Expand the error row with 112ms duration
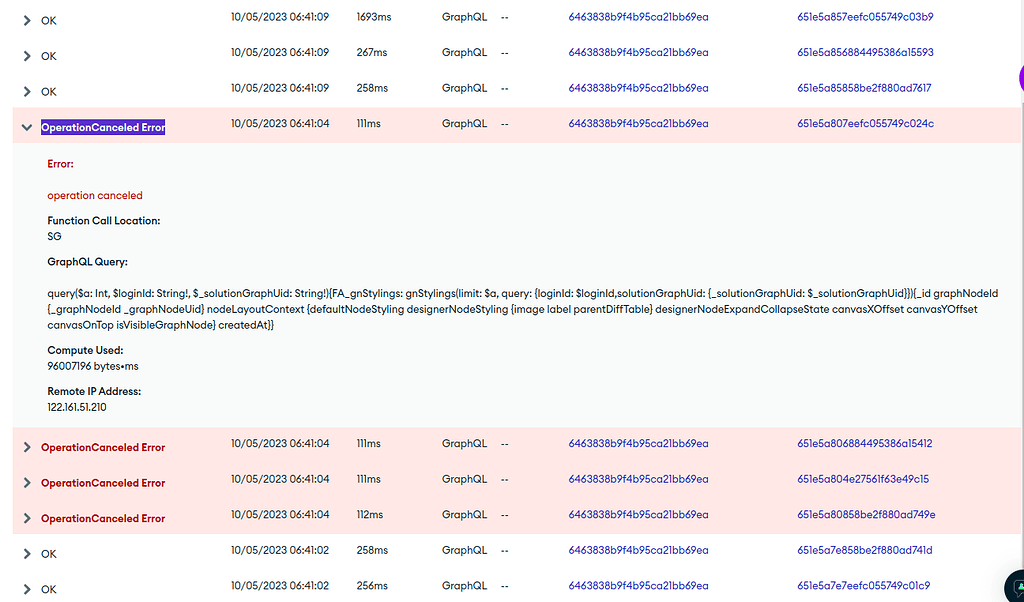 (x=27, y=519)
